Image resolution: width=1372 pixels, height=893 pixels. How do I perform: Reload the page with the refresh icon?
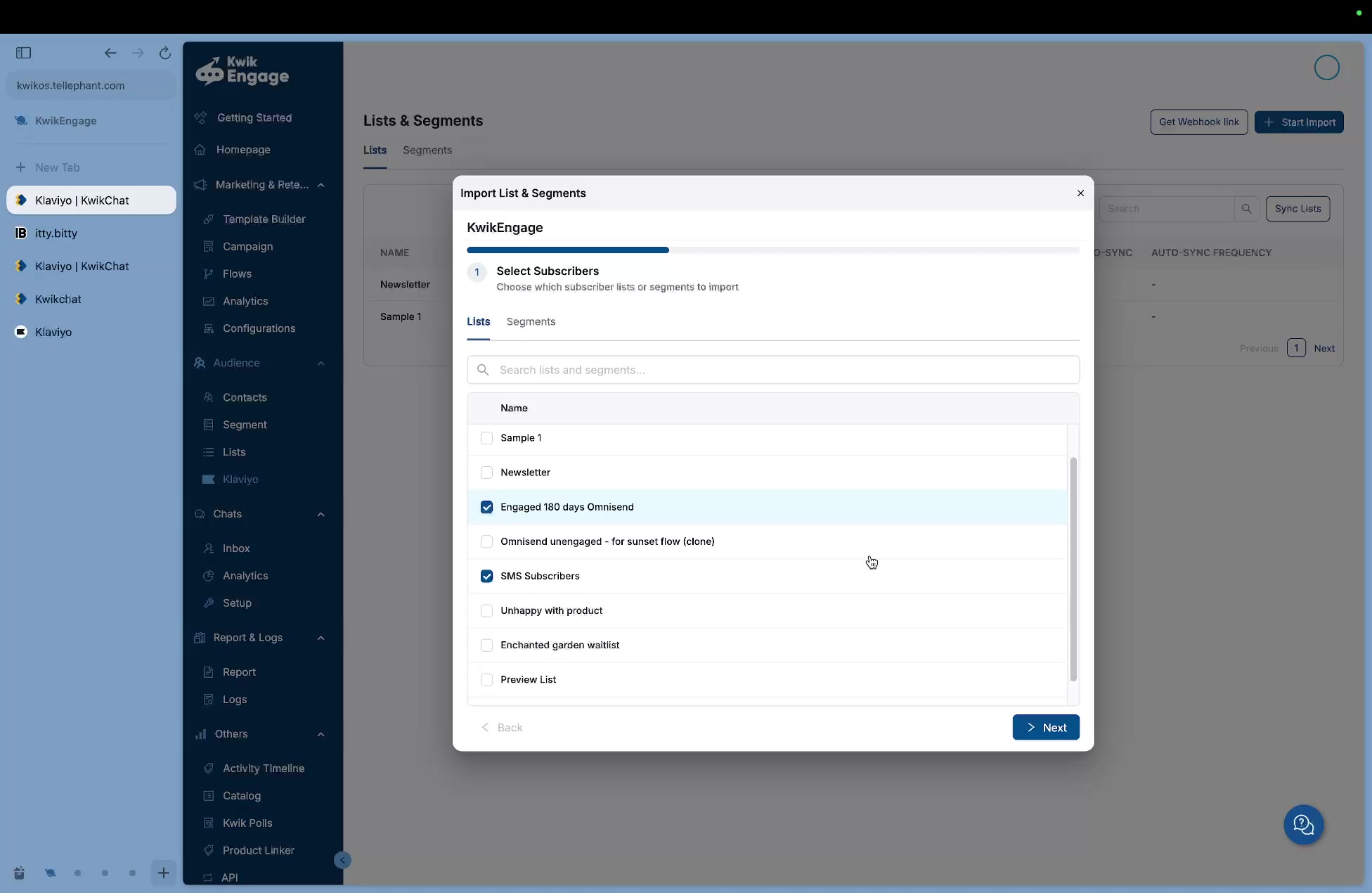coord(164,53)
